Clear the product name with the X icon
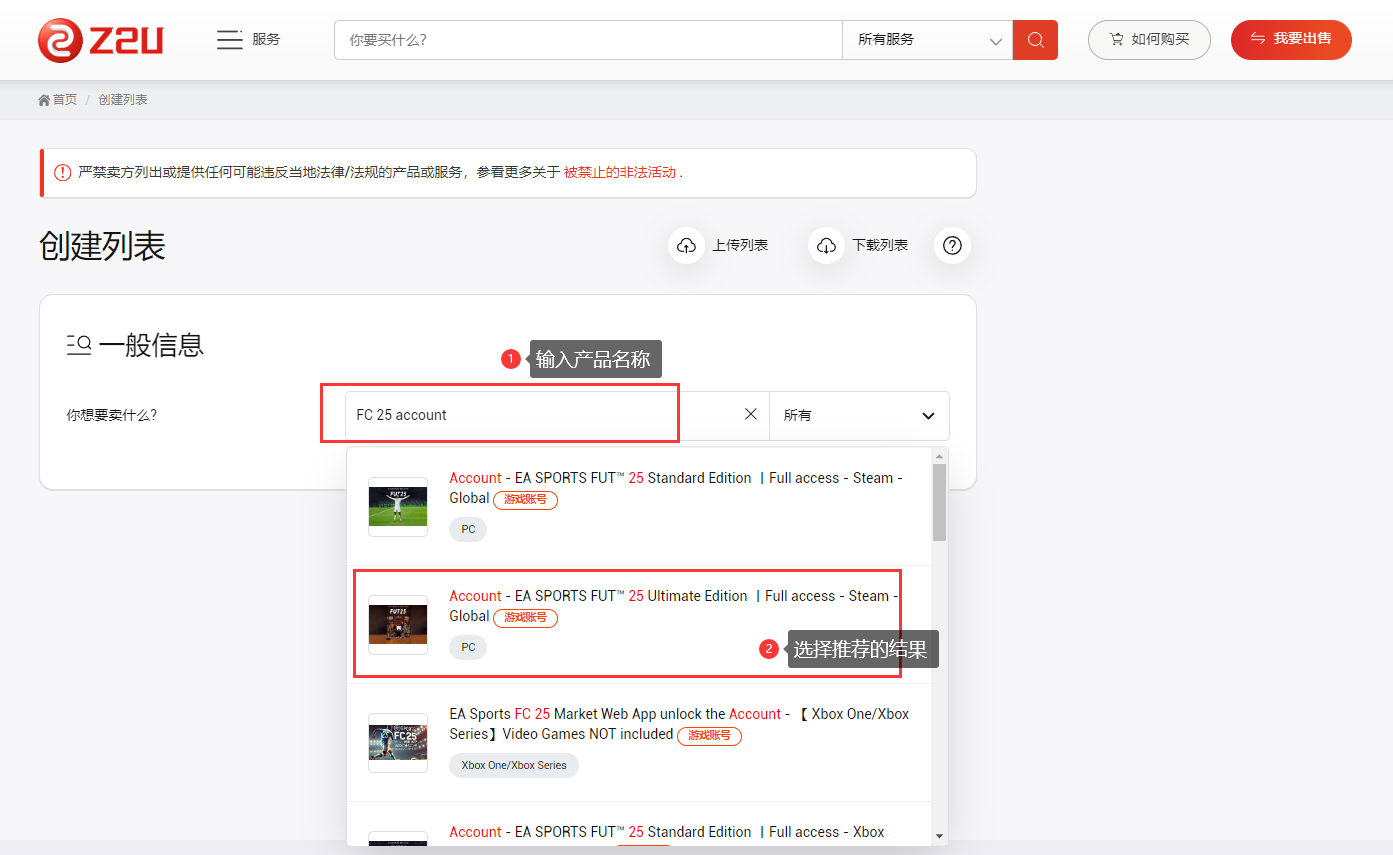Image resolution: width=1393 pixels, height=855 pixels. click(751, 414)
